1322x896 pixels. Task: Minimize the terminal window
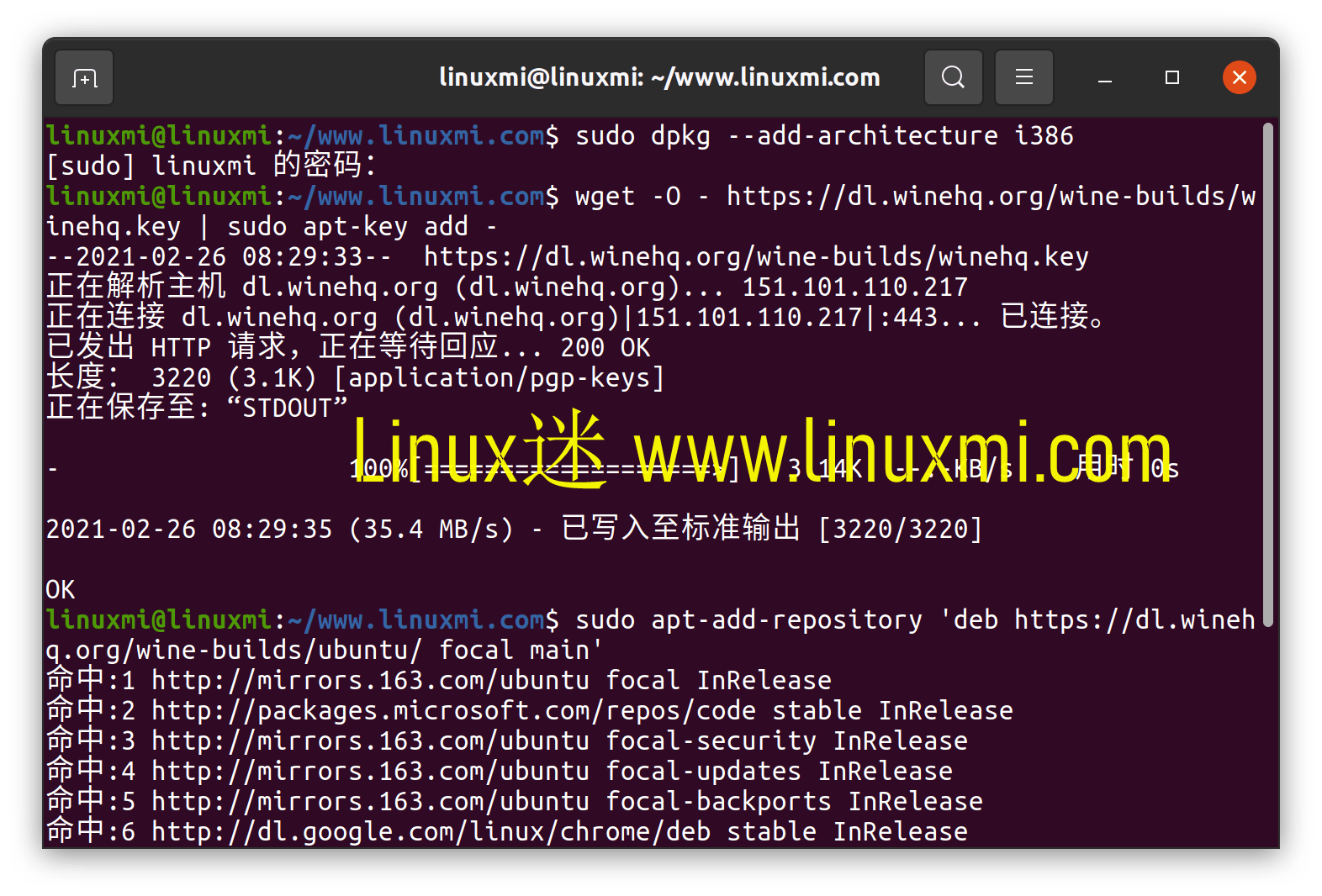point(1105,78)
